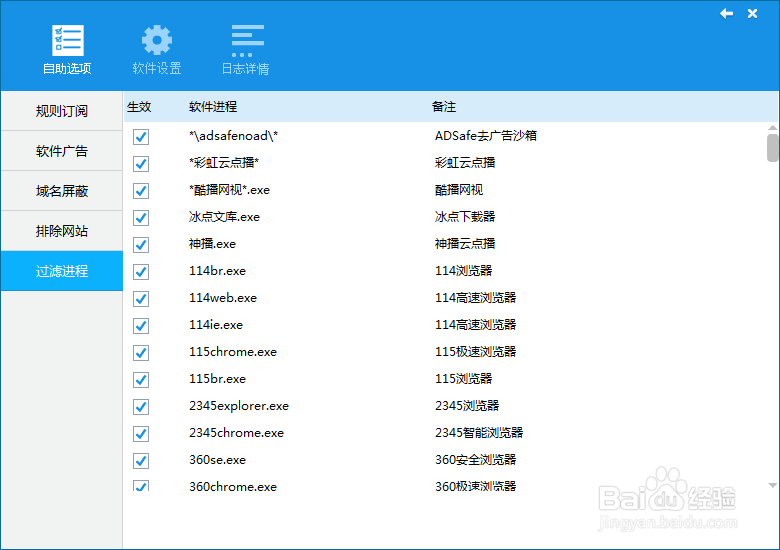The image size is (780, 550).
Task: Toggle checkbox for 115br.exe
Action: pyautogui.click(x=141, y=380)
